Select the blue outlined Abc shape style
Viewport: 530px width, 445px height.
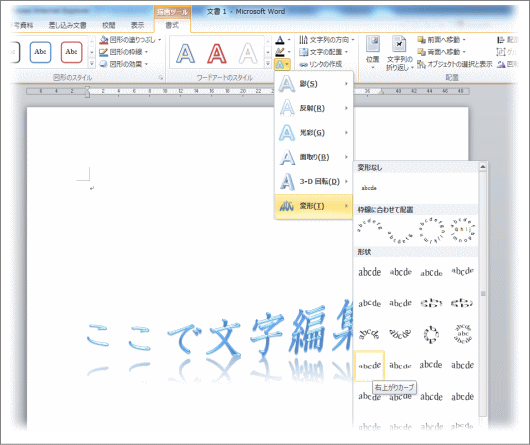40,52
